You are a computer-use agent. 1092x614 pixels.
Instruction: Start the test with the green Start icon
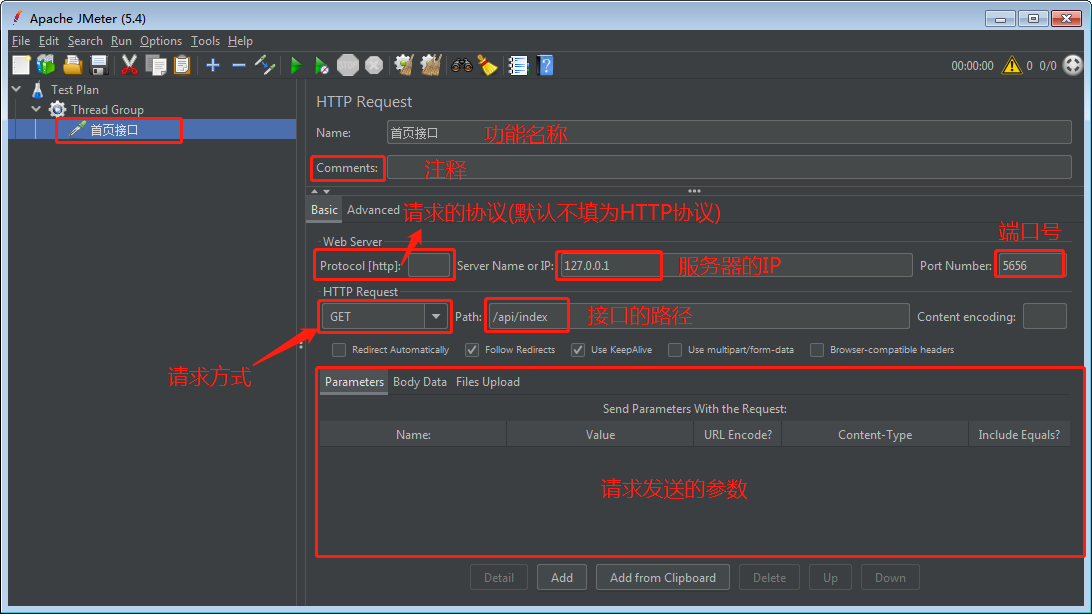click(295, 65)
